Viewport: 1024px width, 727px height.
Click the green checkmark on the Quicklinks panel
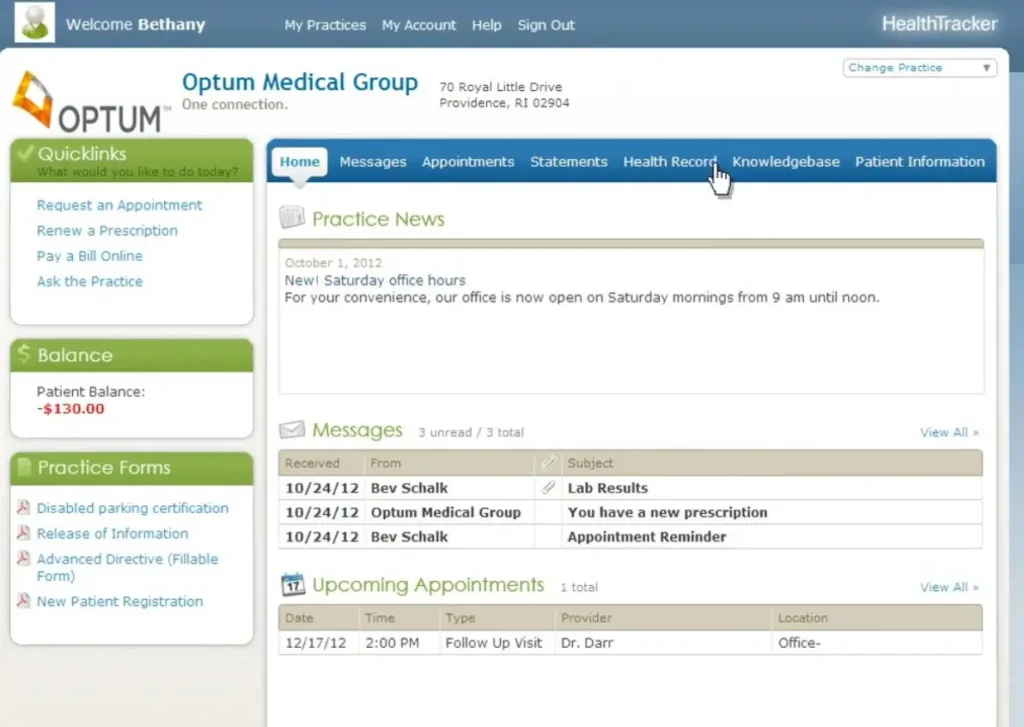(x=26, y=150)
